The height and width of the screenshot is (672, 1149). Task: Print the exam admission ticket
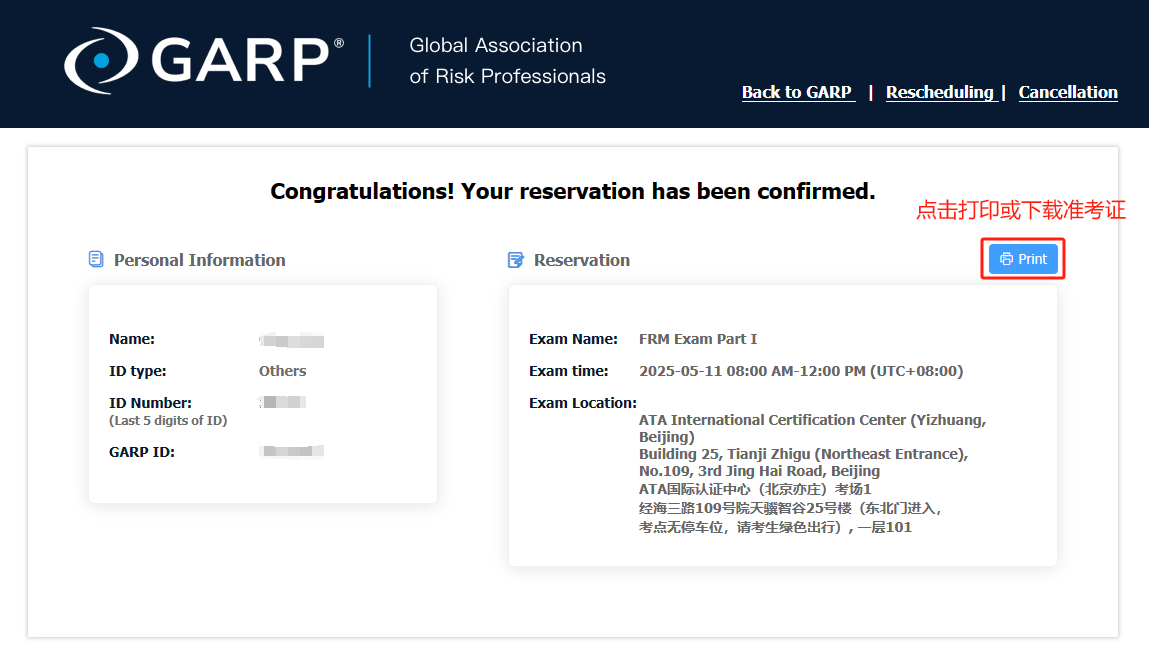tap(1023, 259)
